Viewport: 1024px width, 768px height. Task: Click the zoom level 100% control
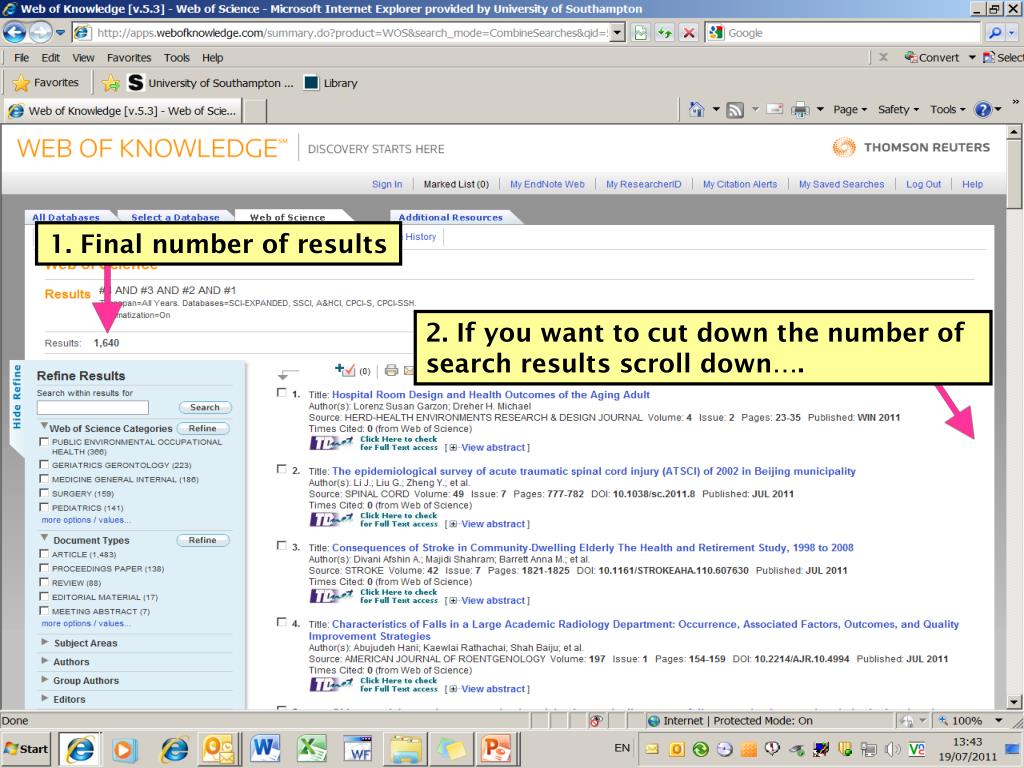coord(970,720)
